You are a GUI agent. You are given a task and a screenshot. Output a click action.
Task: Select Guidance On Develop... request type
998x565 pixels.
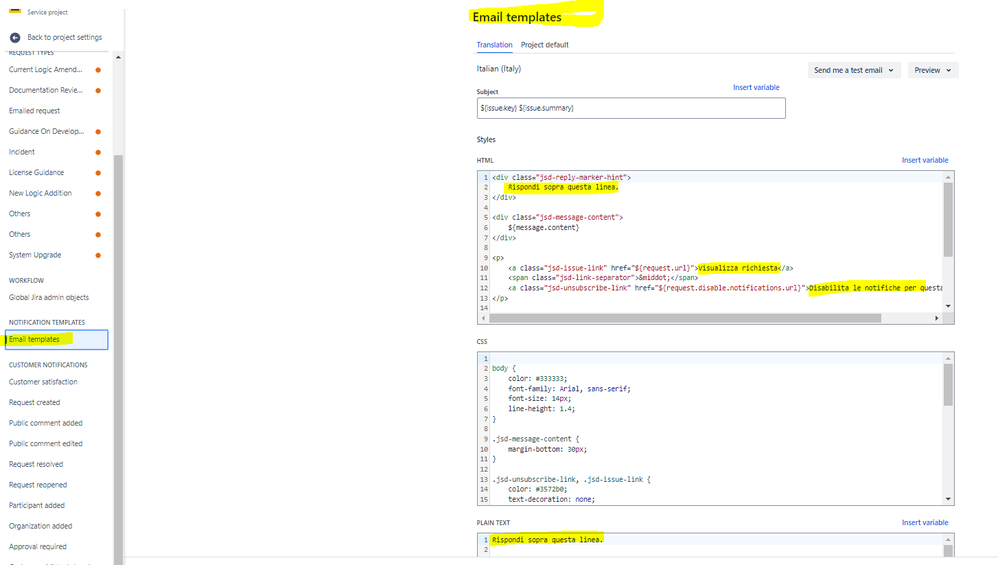click(46, 131)
